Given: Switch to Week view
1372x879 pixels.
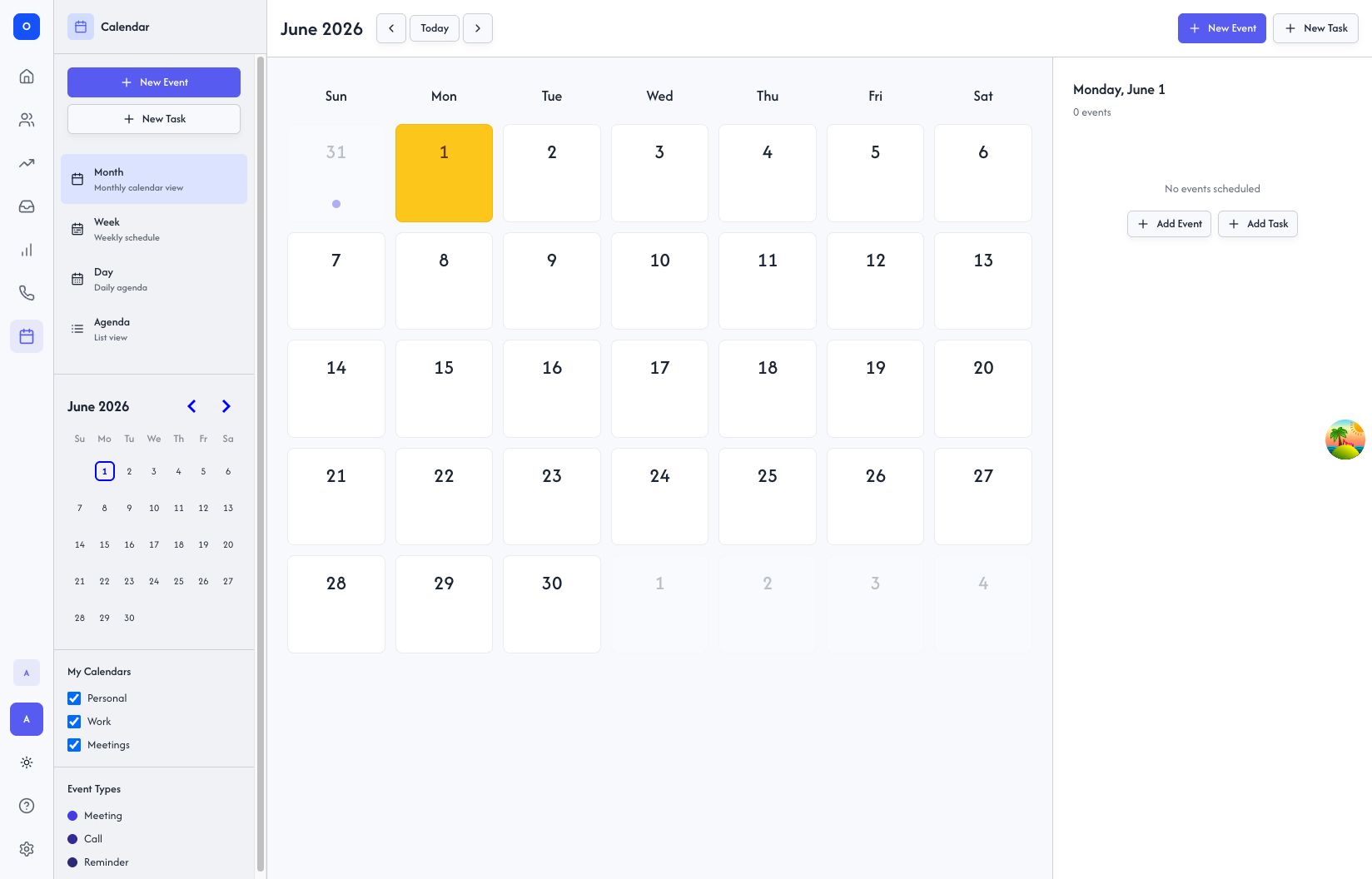Looking at the screenshot, I should pyautogui.click(x=154, y=229).
